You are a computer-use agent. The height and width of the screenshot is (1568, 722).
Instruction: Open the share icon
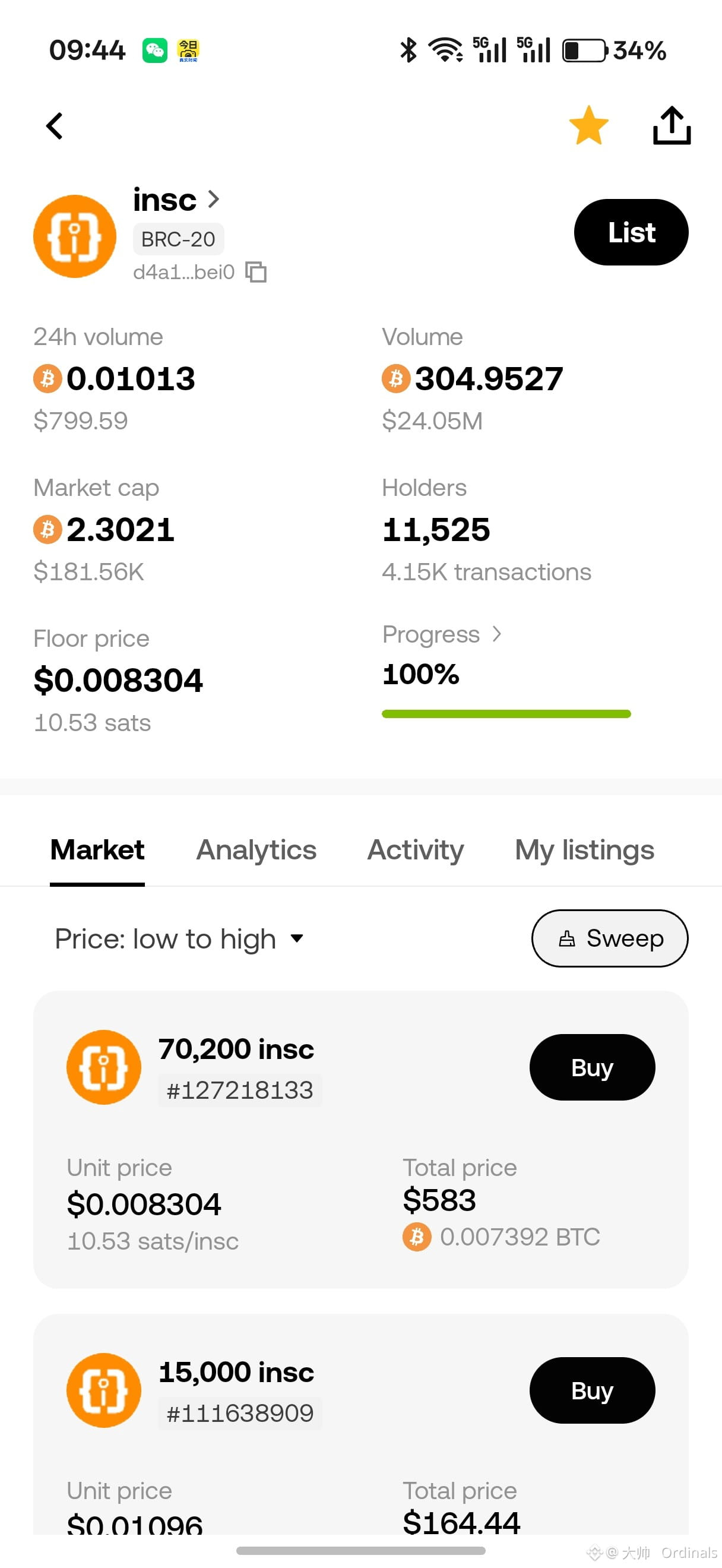[x=671, y=125]
